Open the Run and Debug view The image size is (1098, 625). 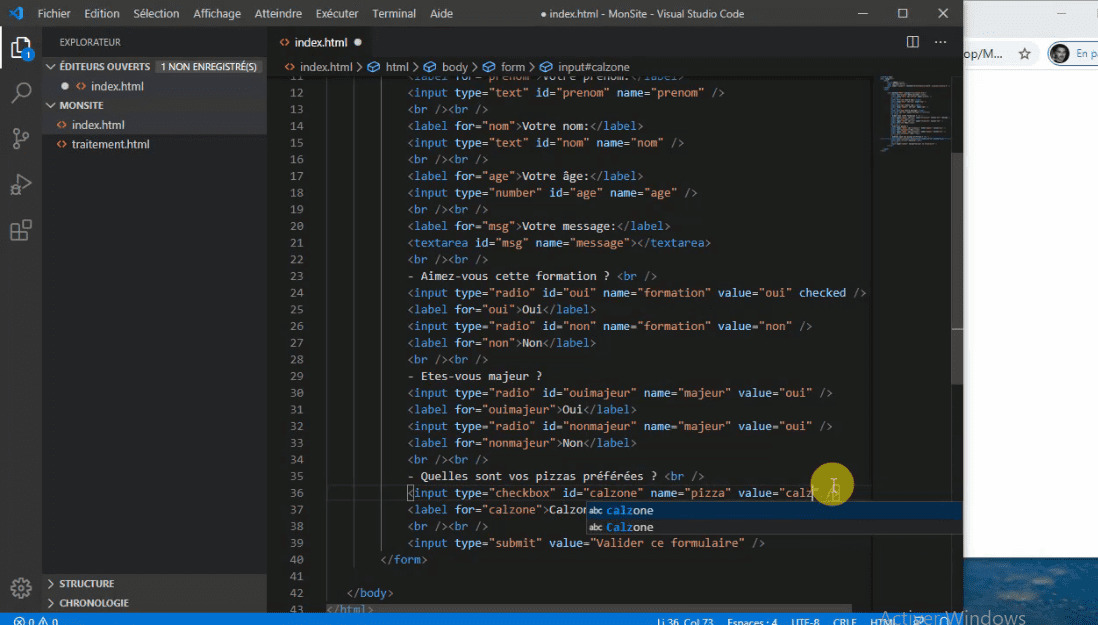coord(21,184)
